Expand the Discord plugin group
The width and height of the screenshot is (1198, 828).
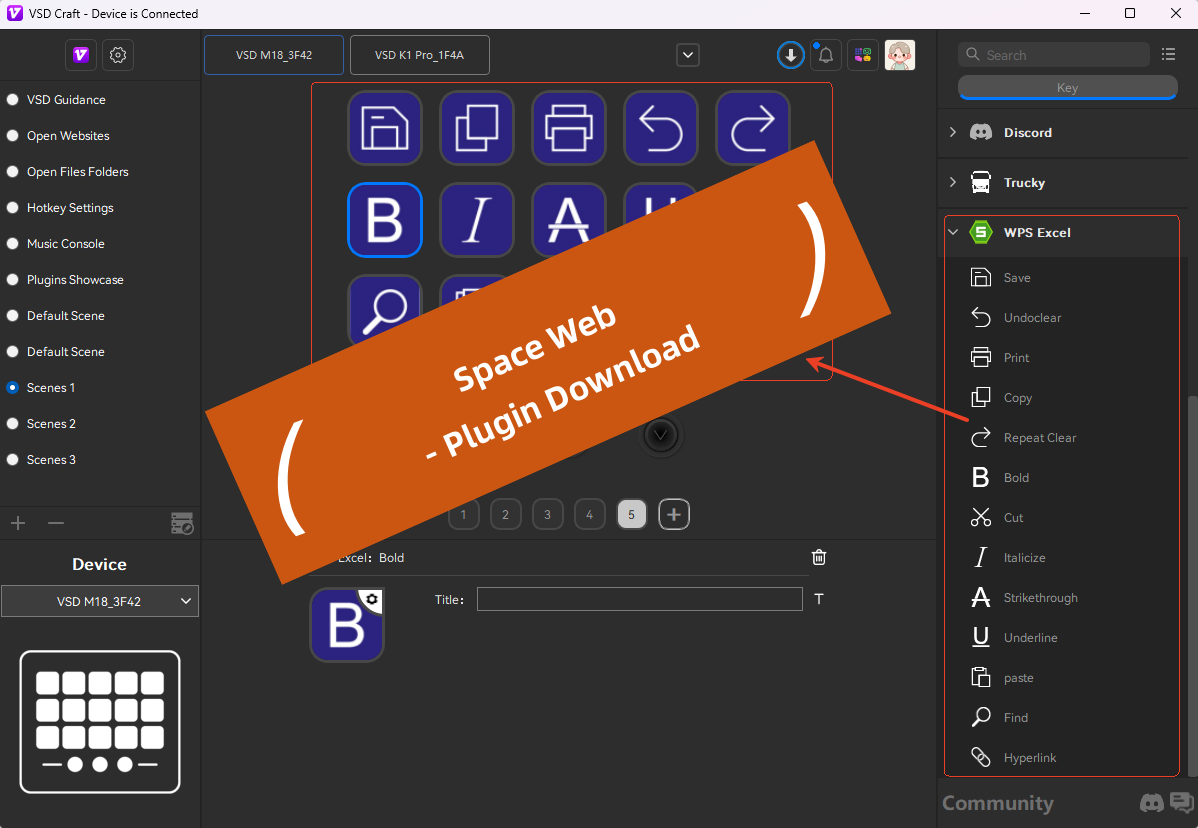[953, 133]
